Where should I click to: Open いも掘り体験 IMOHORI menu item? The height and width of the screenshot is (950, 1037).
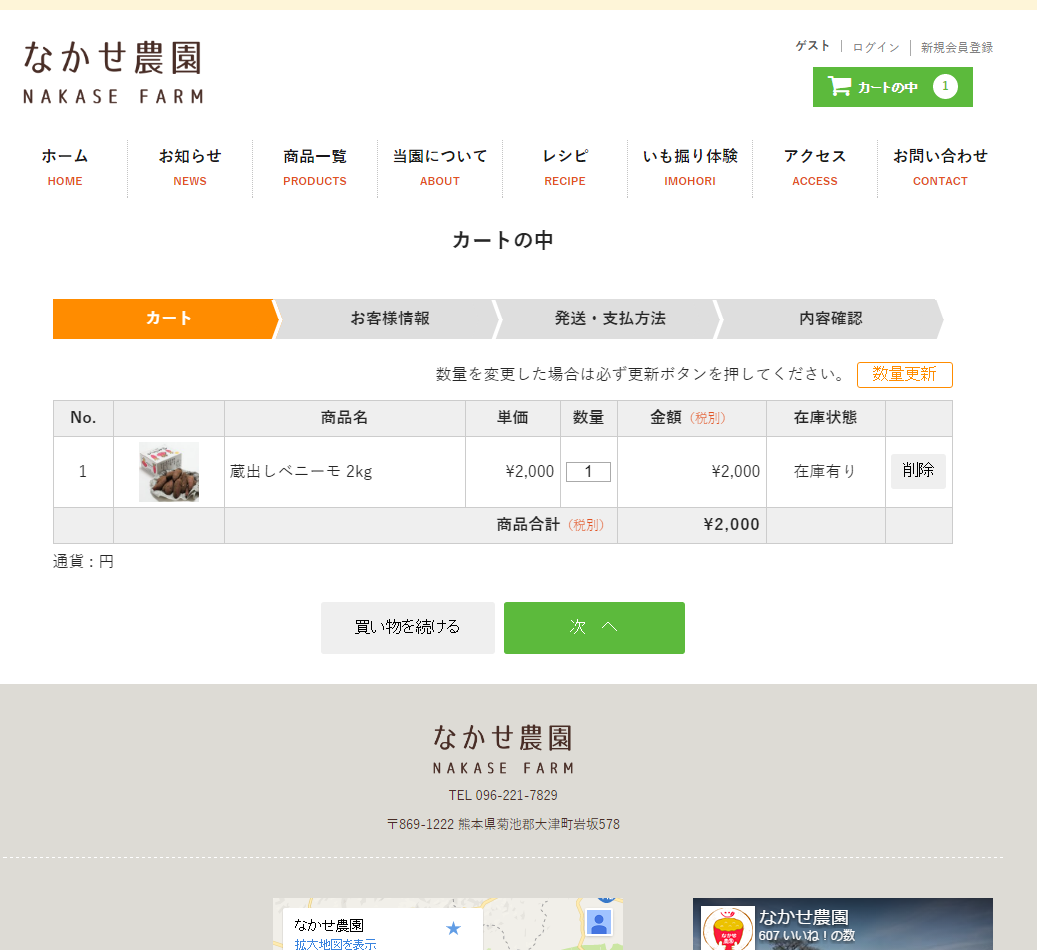690,168
